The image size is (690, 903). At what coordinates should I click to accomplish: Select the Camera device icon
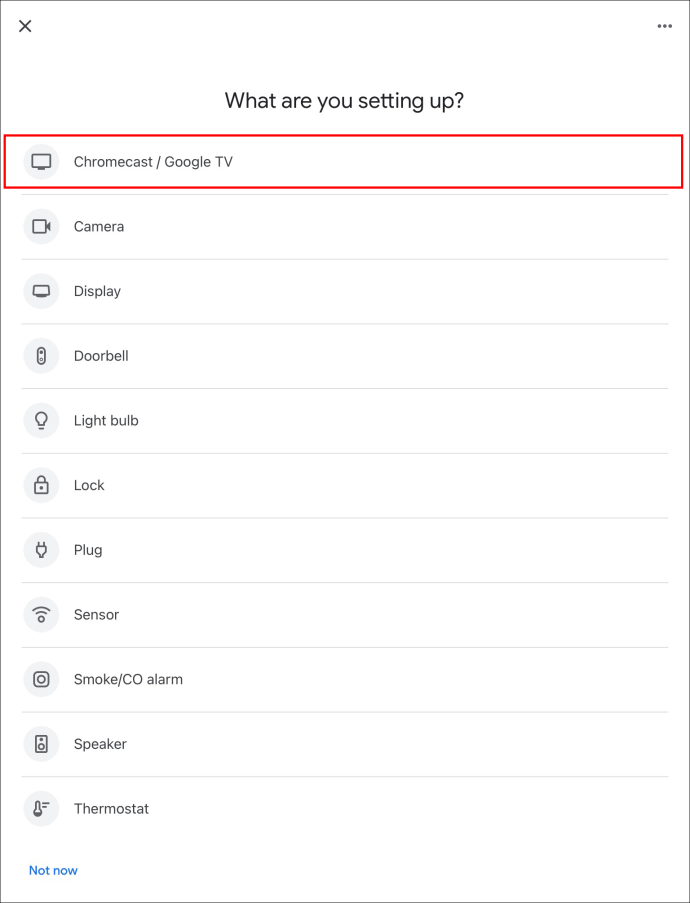(41, 227)
